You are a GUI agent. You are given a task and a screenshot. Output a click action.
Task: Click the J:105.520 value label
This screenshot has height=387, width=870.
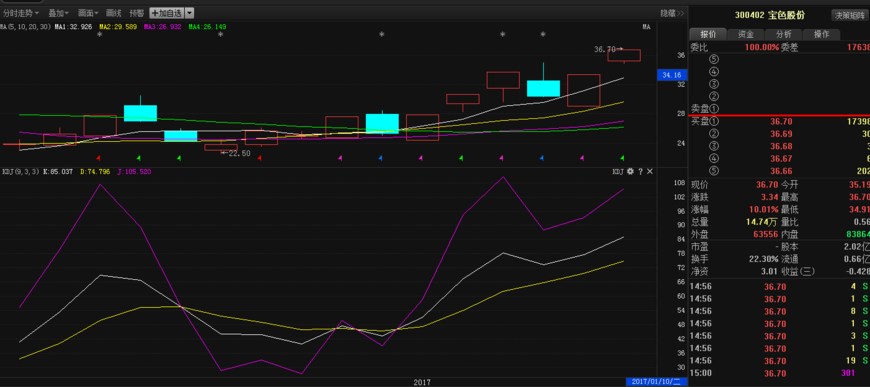click(134, 172)
